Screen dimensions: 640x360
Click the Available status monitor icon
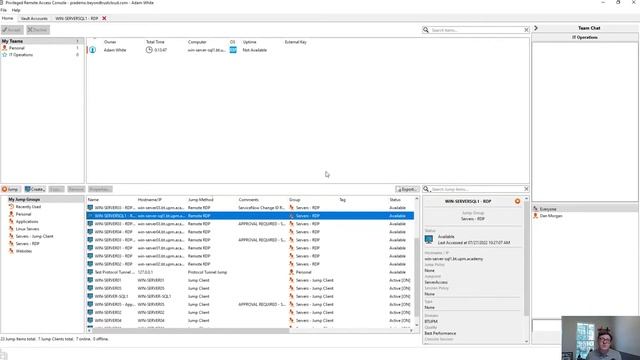point(429,240)
